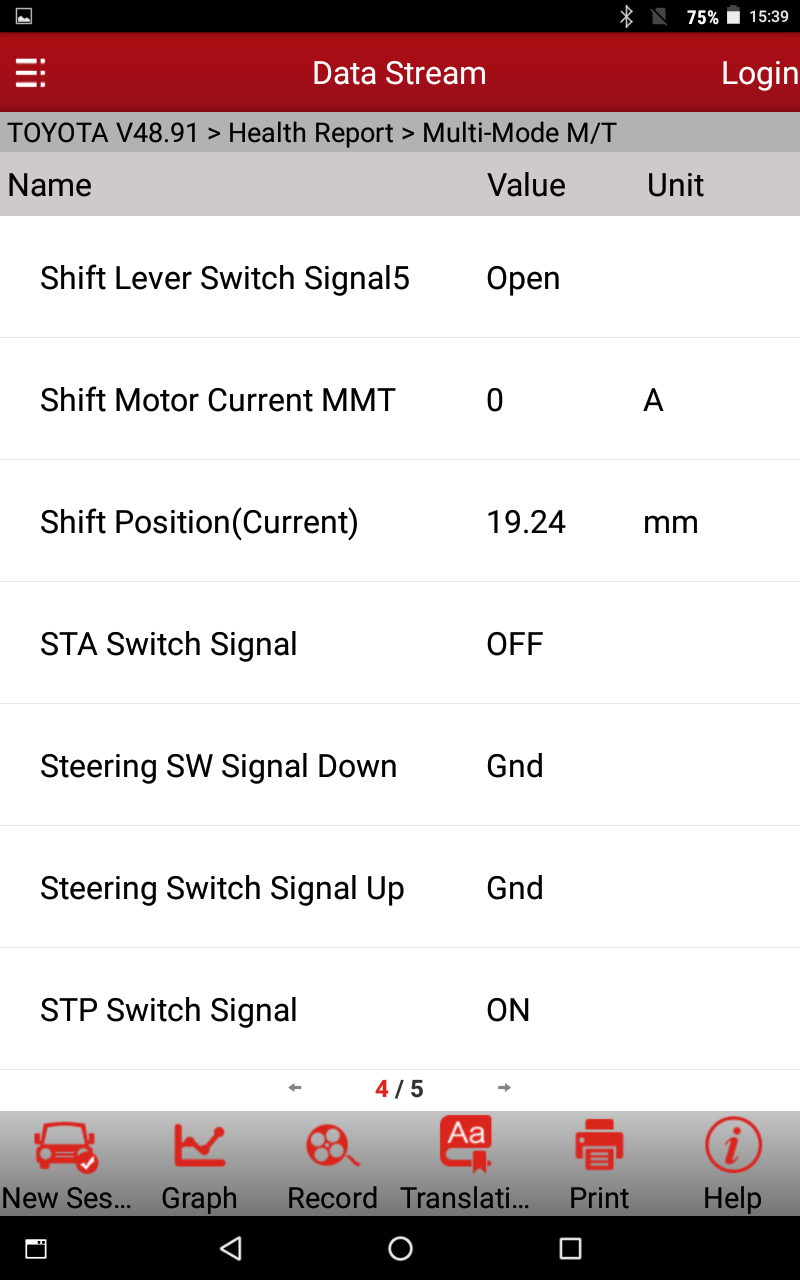Open Android recent apps square button
The height and width of the screenshot is (1280, 800).
point(570,1248)
